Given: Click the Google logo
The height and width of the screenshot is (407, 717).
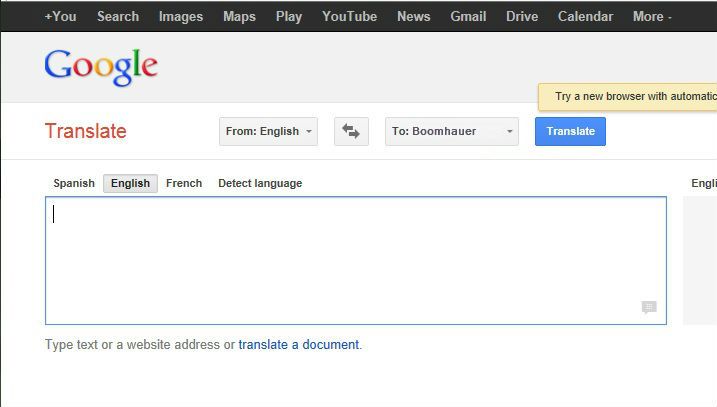Looking at the screenshot, I should (x=101, y=67).
